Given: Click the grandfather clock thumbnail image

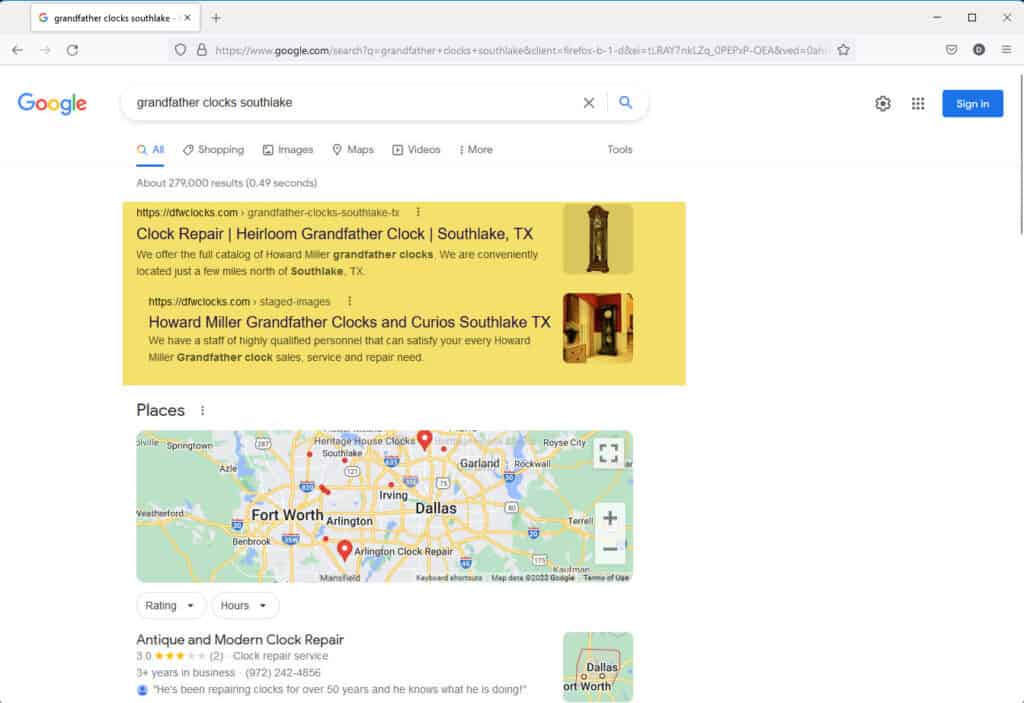Looking at the screenshot, I should (598, 238).
